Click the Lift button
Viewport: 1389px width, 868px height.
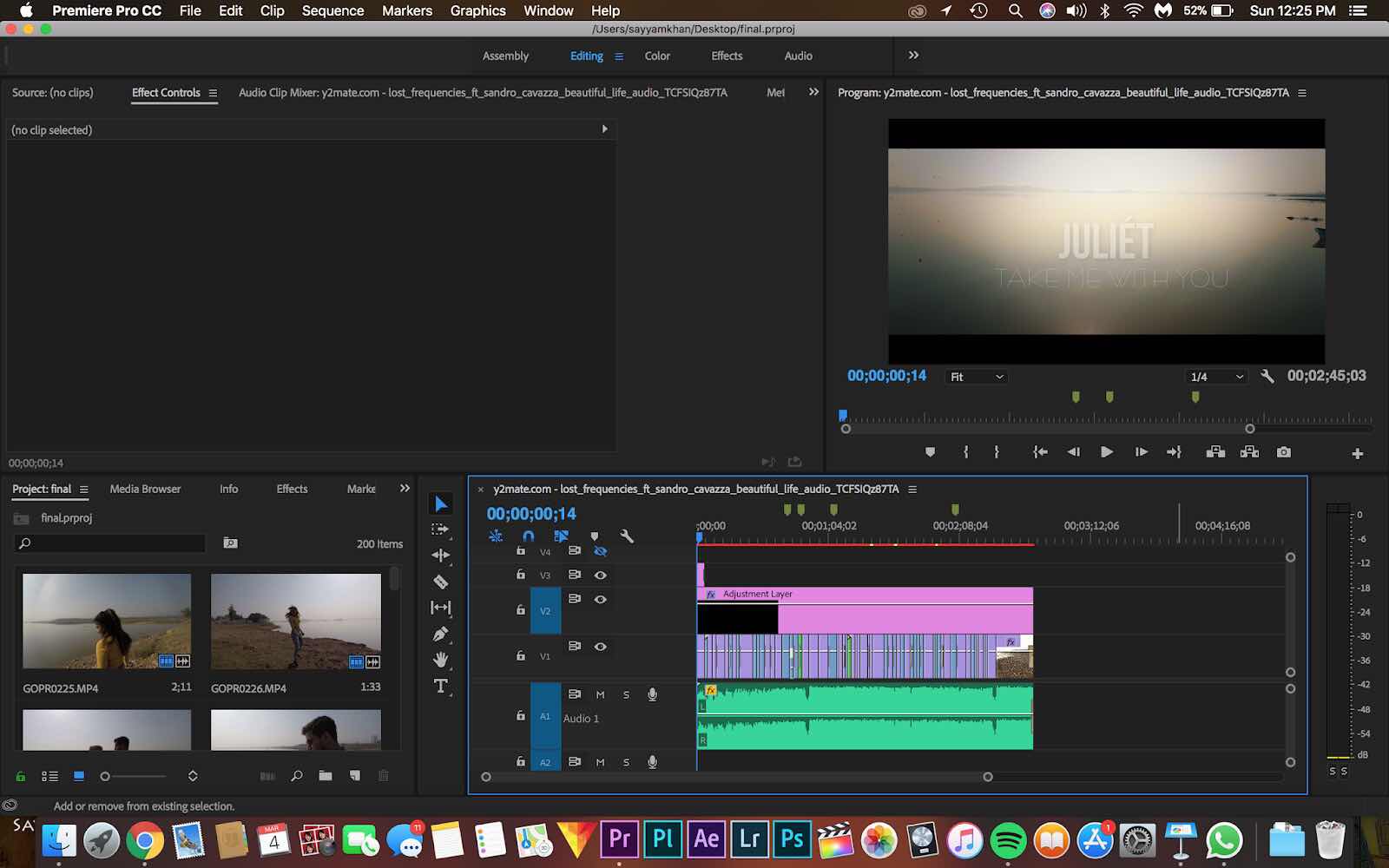tap(1215, 452)
